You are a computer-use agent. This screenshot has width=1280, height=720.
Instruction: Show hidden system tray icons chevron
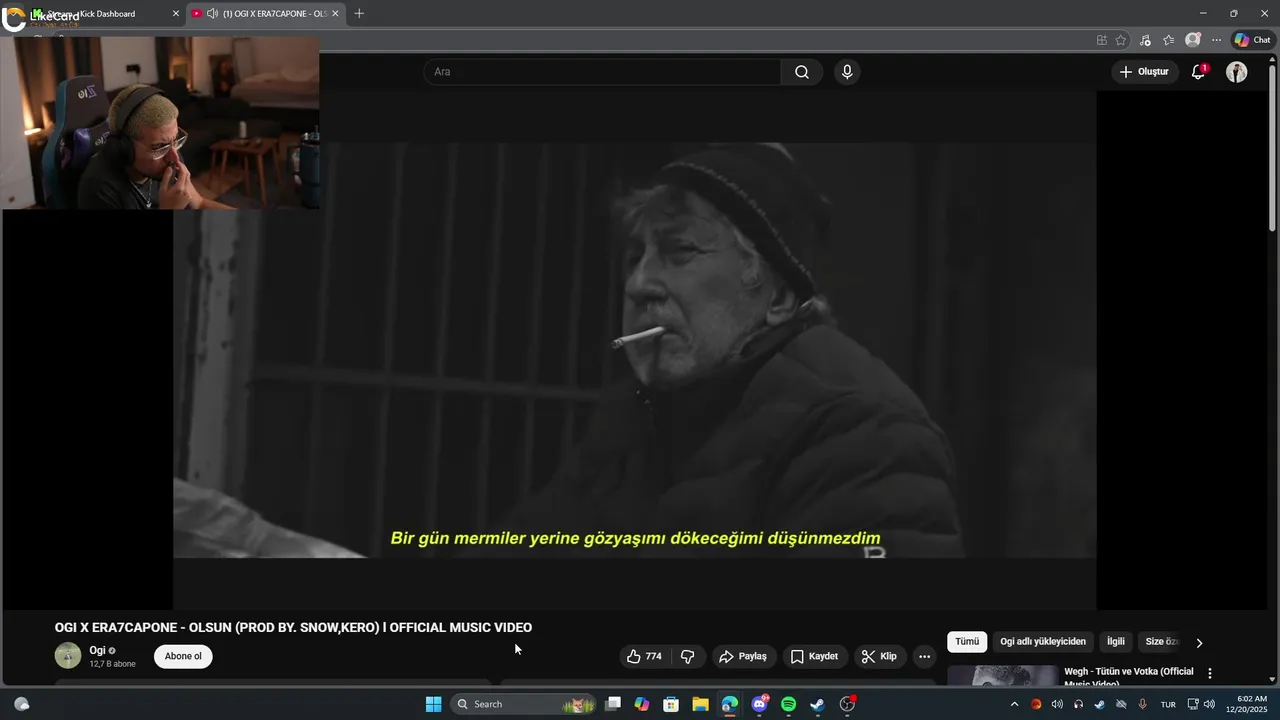pyautogui.click(x=1014, y=704)
